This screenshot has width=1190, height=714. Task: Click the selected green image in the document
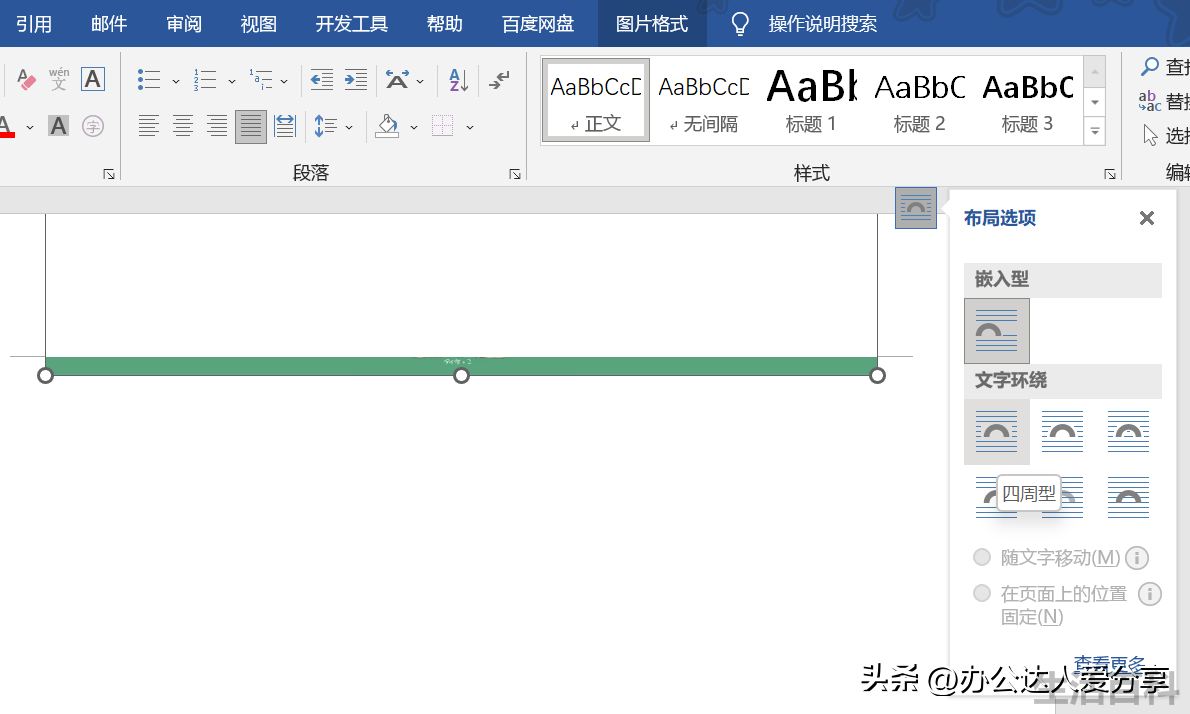tap(461, 366)
